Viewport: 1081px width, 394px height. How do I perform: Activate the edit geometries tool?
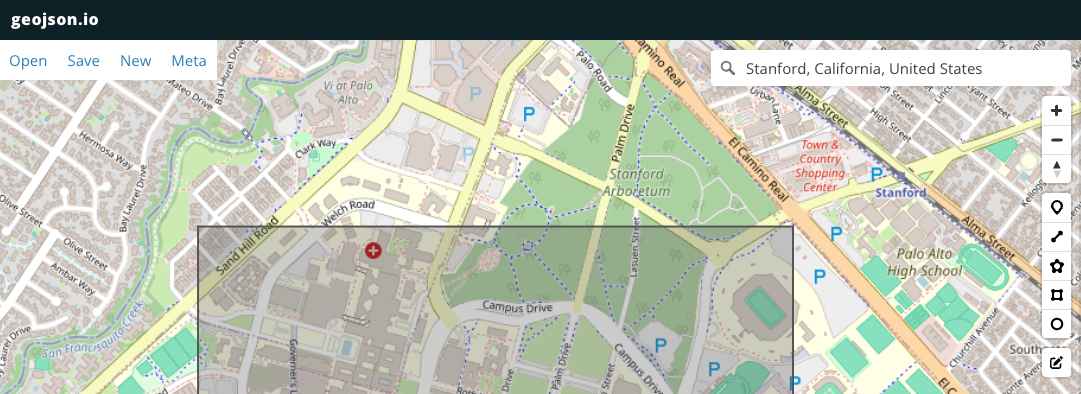pyautogui.click(x=1055, y=362)
